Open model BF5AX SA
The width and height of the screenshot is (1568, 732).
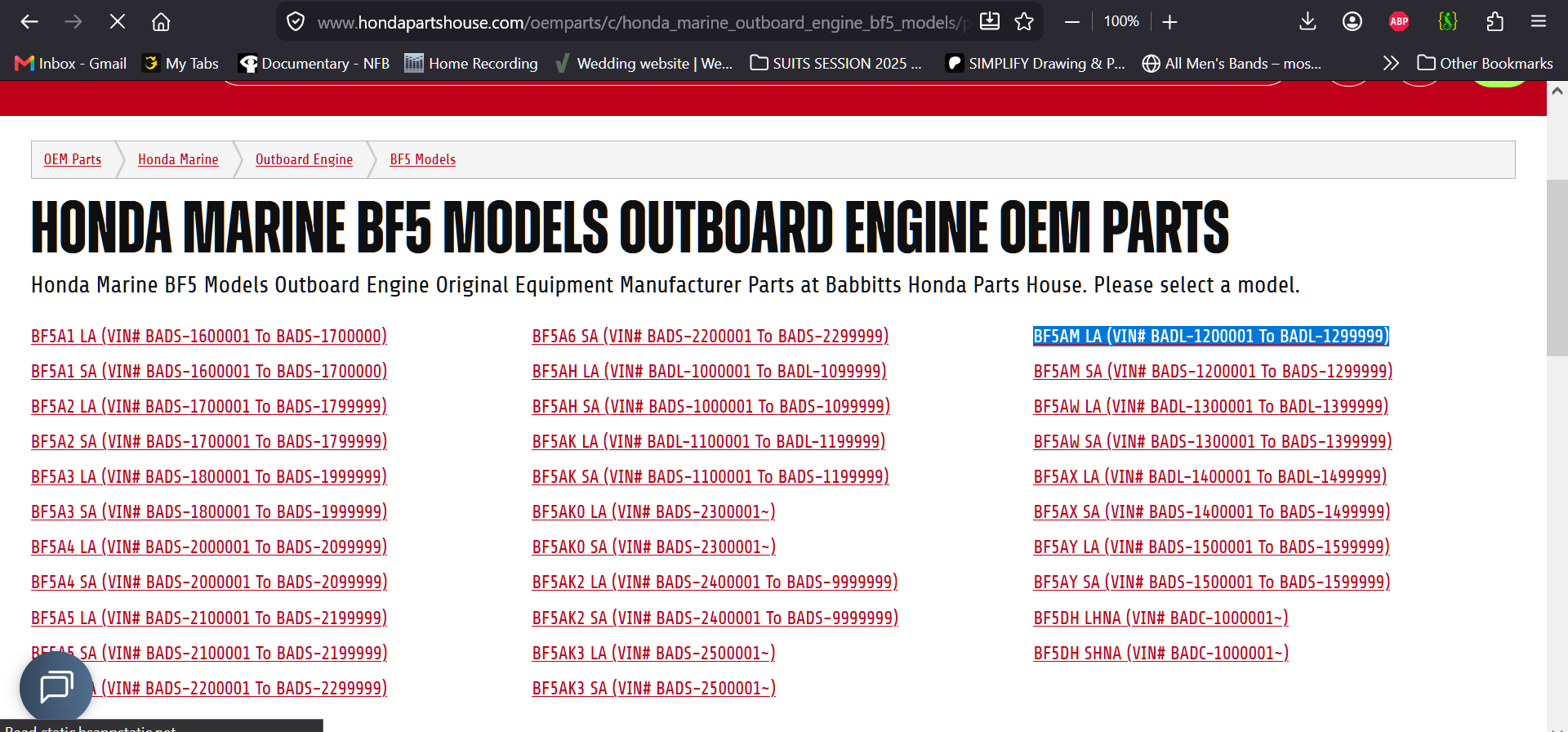[1212, 511]
